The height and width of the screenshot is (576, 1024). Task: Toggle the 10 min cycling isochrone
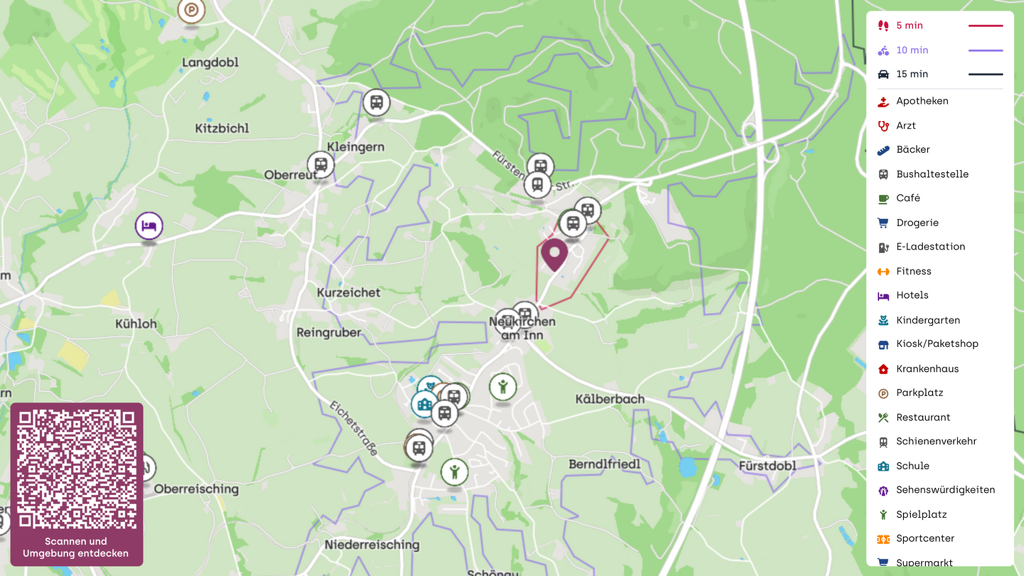click(x=939, y=50)
